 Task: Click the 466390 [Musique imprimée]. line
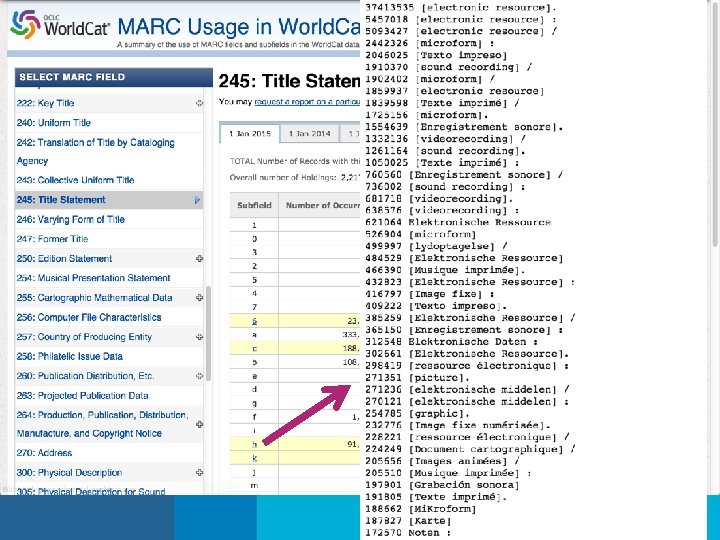point(445,270)
